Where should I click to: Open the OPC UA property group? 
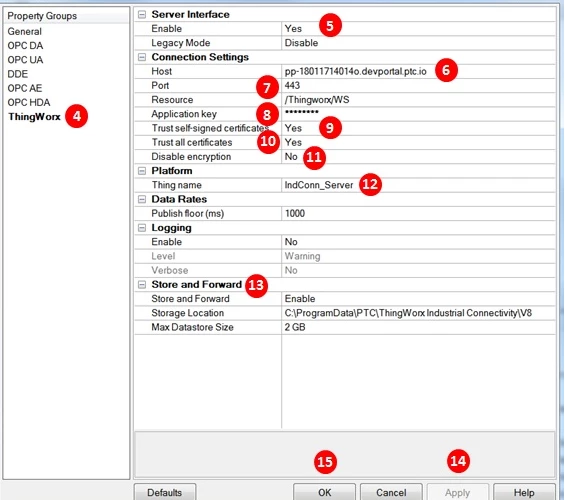click(25, 60)
